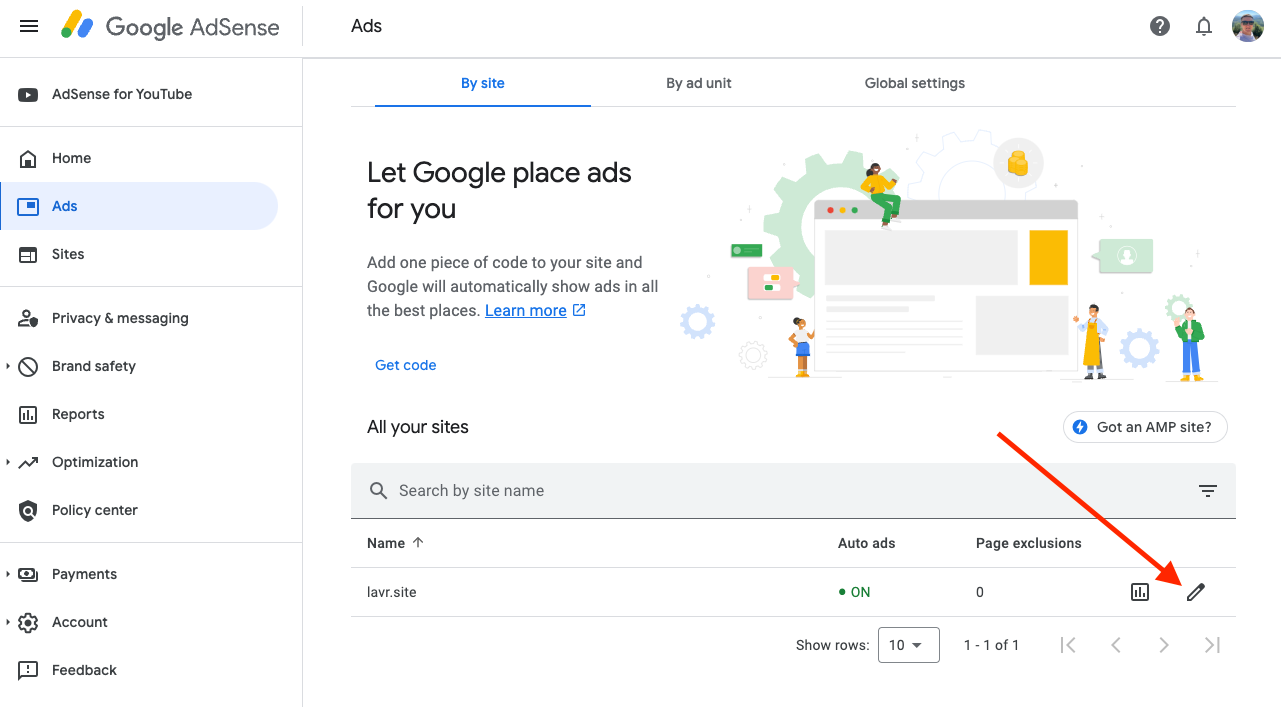This screenshot has width=1281, height=707.
Task: Click the Get code button
Action: (405, 365)
